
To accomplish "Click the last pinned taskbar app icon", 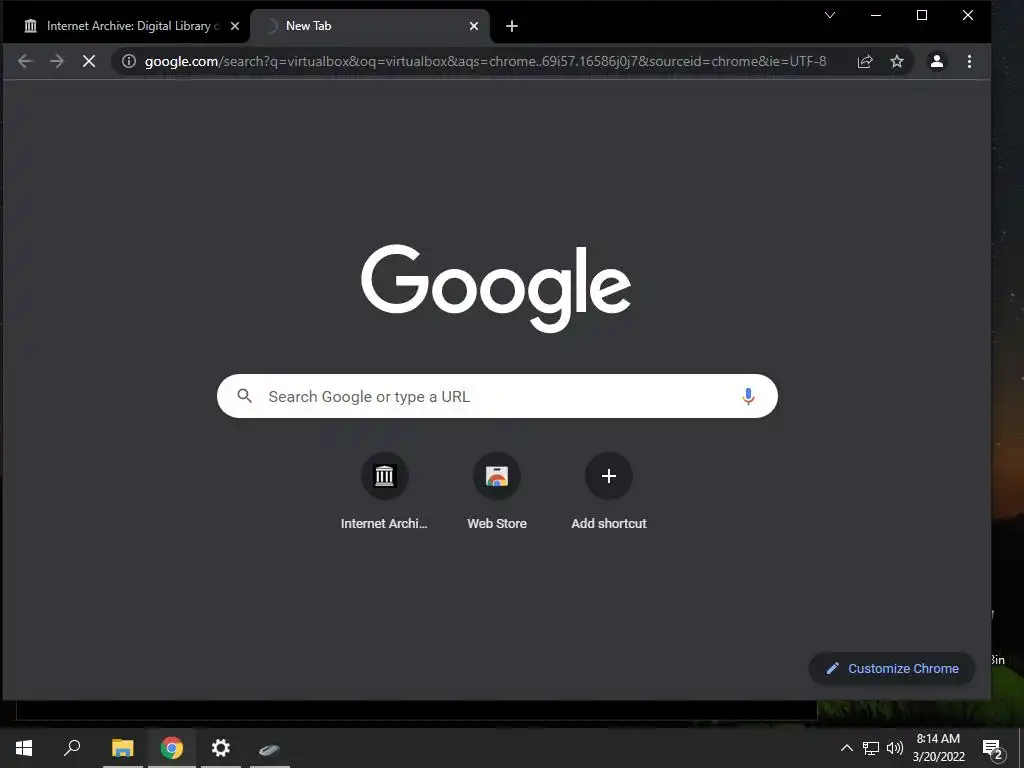I will pyautogui.click(x=269, y=748).
